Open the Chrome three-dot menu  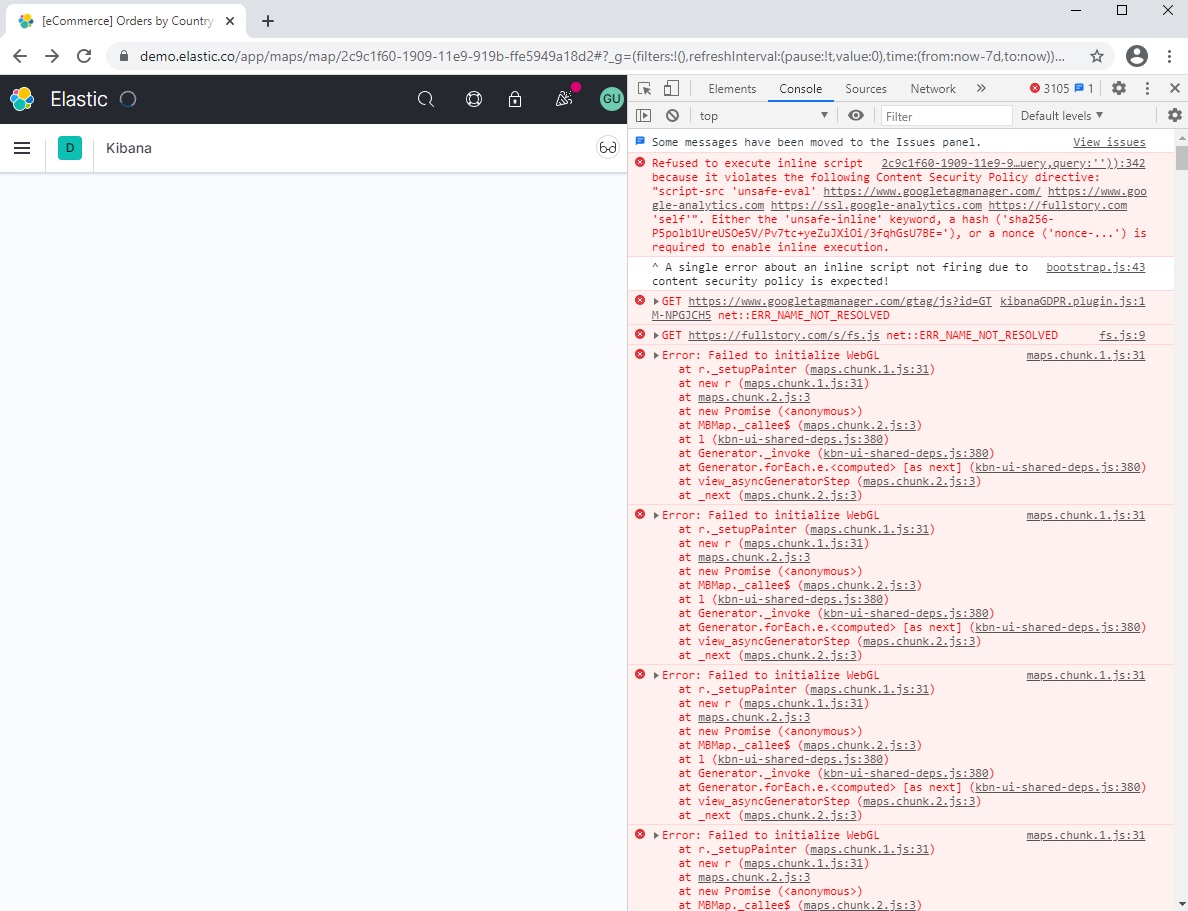click(1169, 56)
